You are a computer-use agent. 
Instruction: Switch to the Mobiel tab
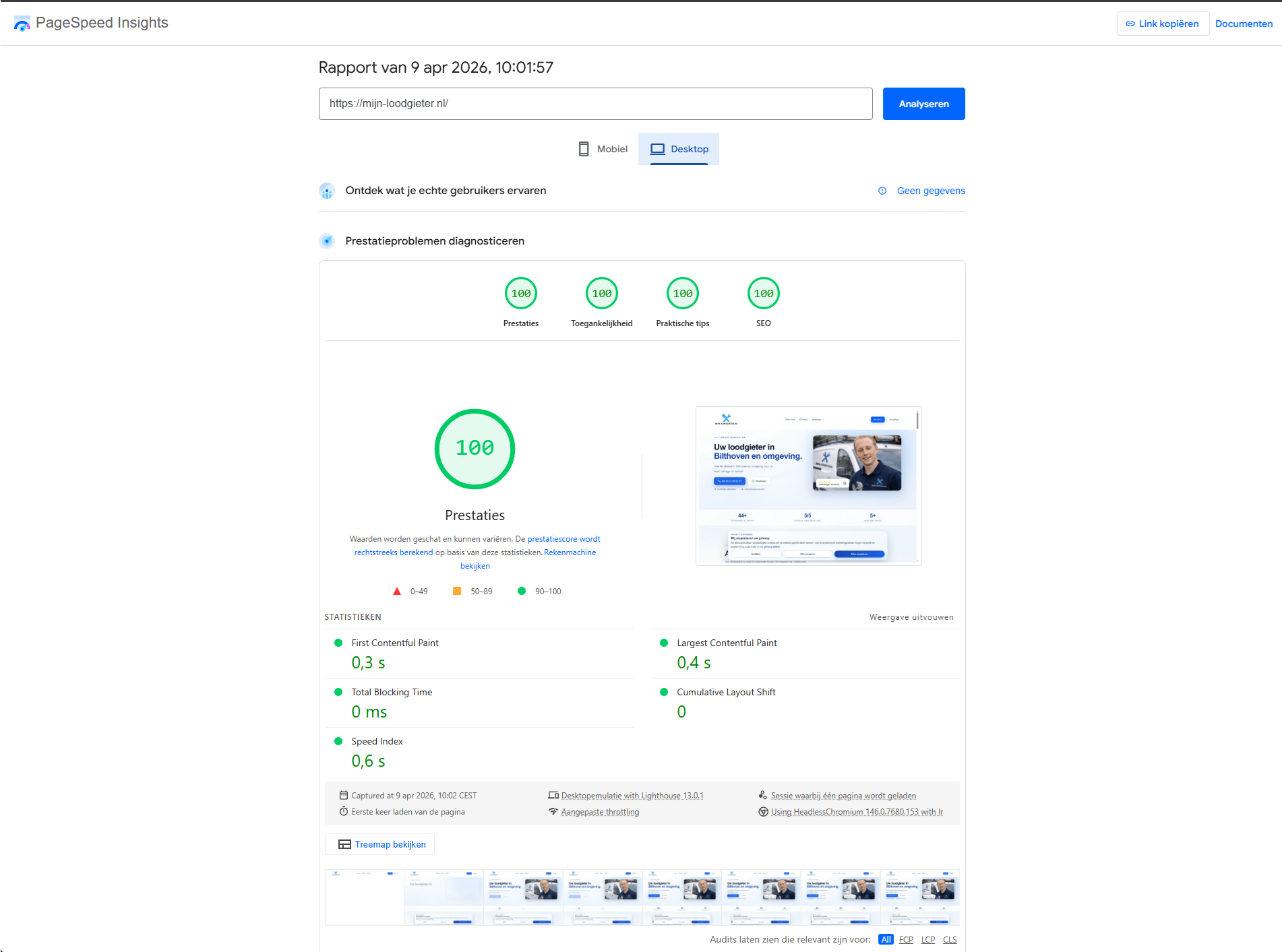pos(603,149)
